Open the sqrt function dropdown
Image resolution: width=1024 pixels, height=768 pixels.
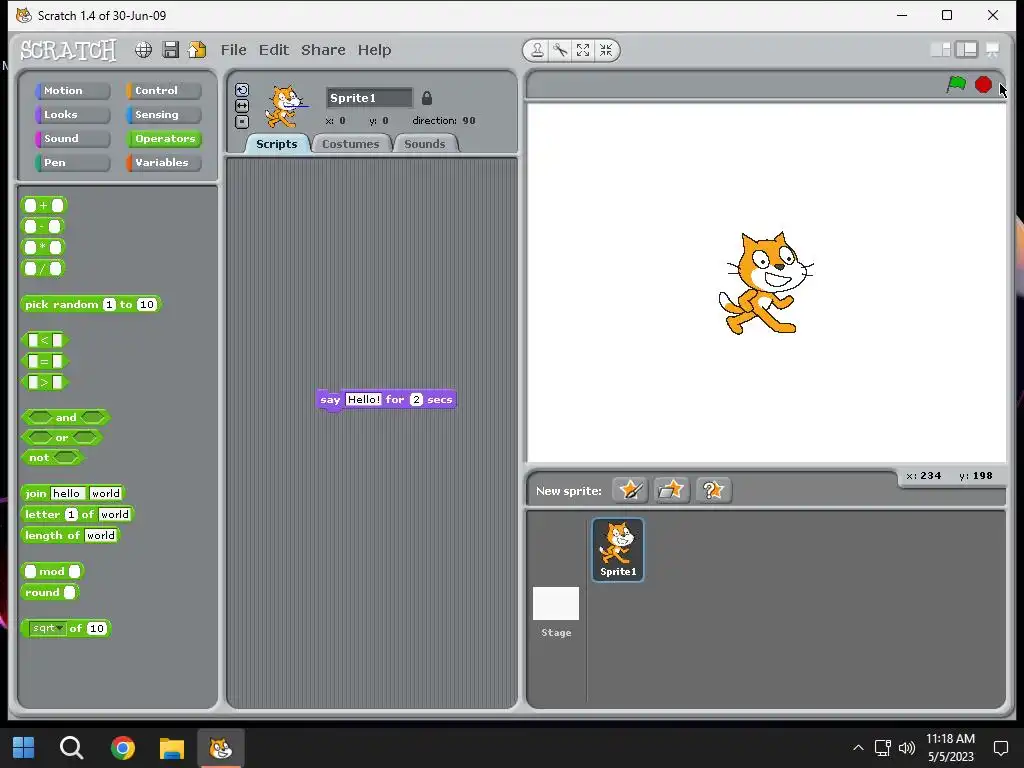pyautogui.click(x=48, y=628)
